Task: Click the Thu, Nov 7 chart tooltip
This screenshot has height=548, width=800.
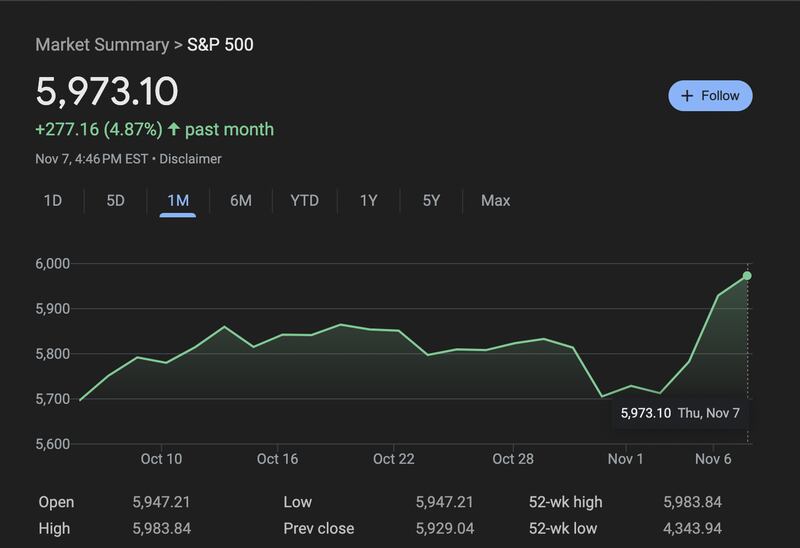Action: tap(682, 412)
